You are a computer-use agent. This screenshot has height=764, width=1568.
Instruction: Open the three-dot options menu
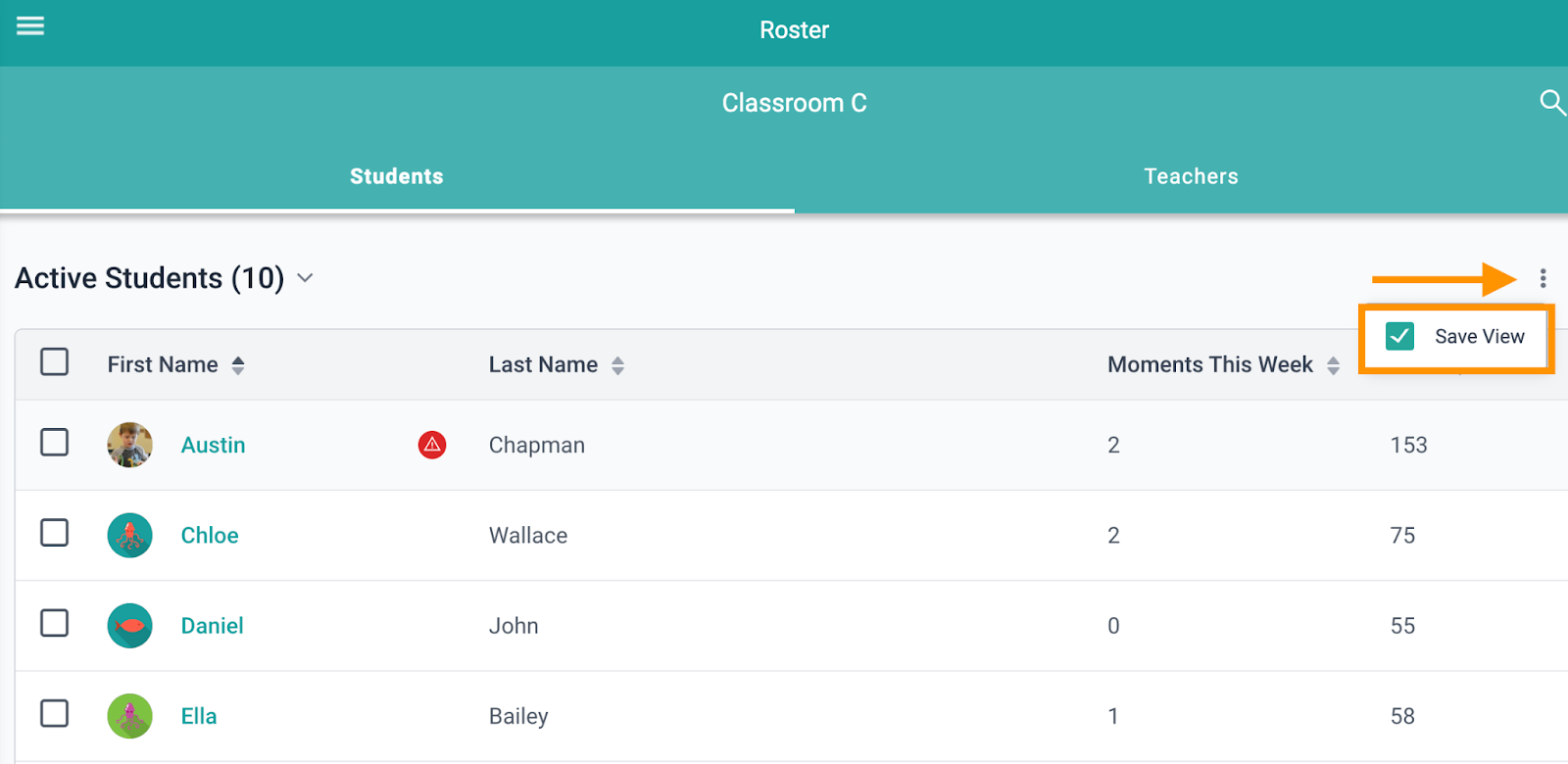(1543, 278)
